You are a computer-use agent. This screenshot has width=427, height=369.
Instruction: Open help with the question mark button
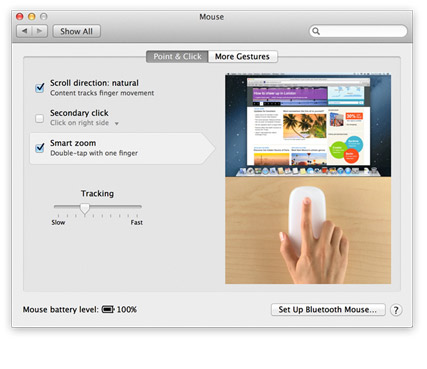pyautogui.click(x=396, y=310)
